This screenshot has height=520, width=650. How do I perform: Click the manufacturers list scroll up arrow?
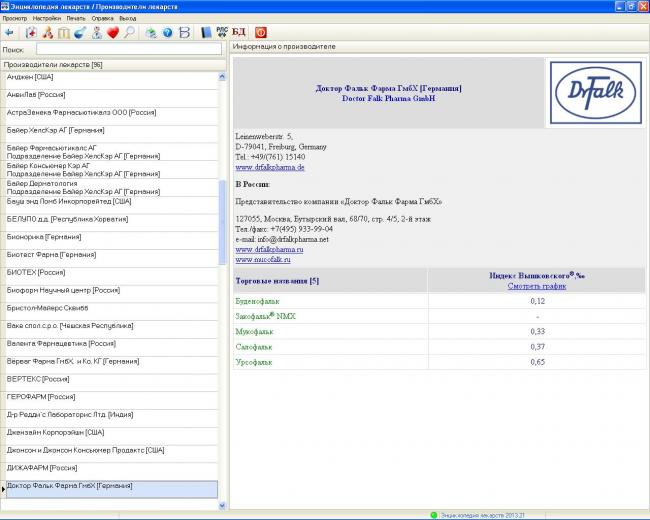pyautogui.click(x=222, y=77)
